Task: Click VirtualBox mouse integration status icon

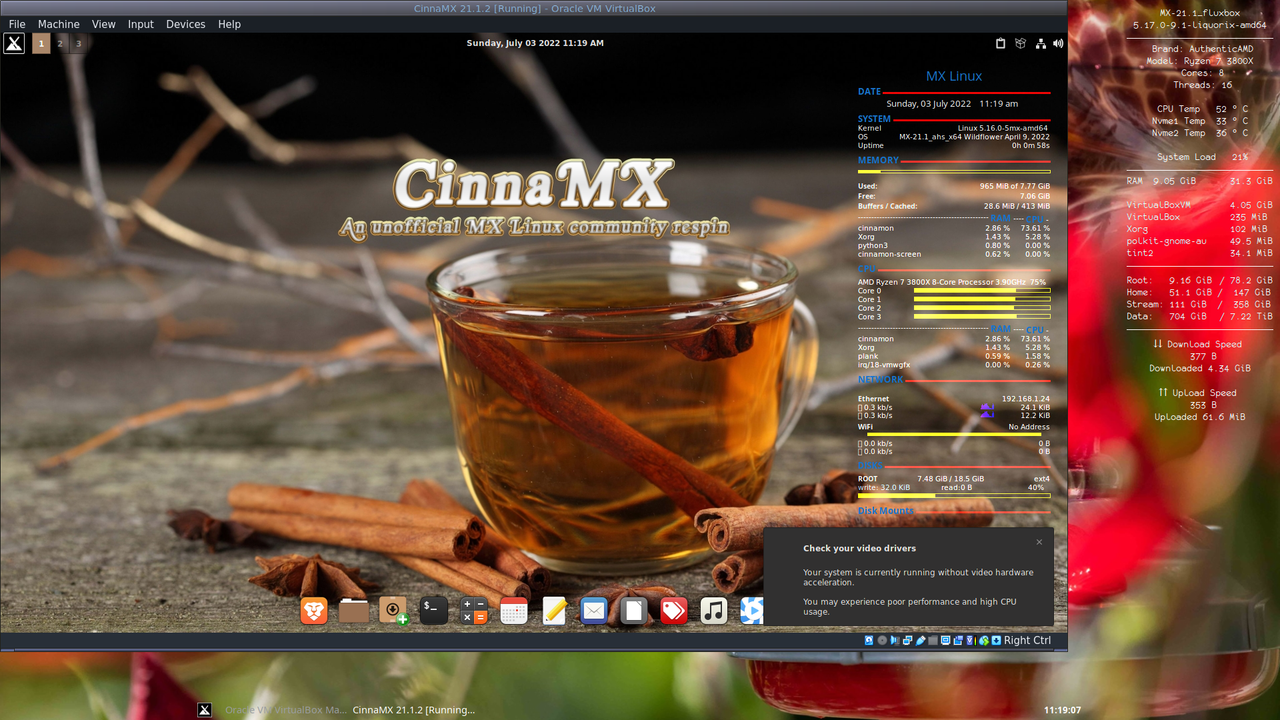Action: tap(984, 640)
